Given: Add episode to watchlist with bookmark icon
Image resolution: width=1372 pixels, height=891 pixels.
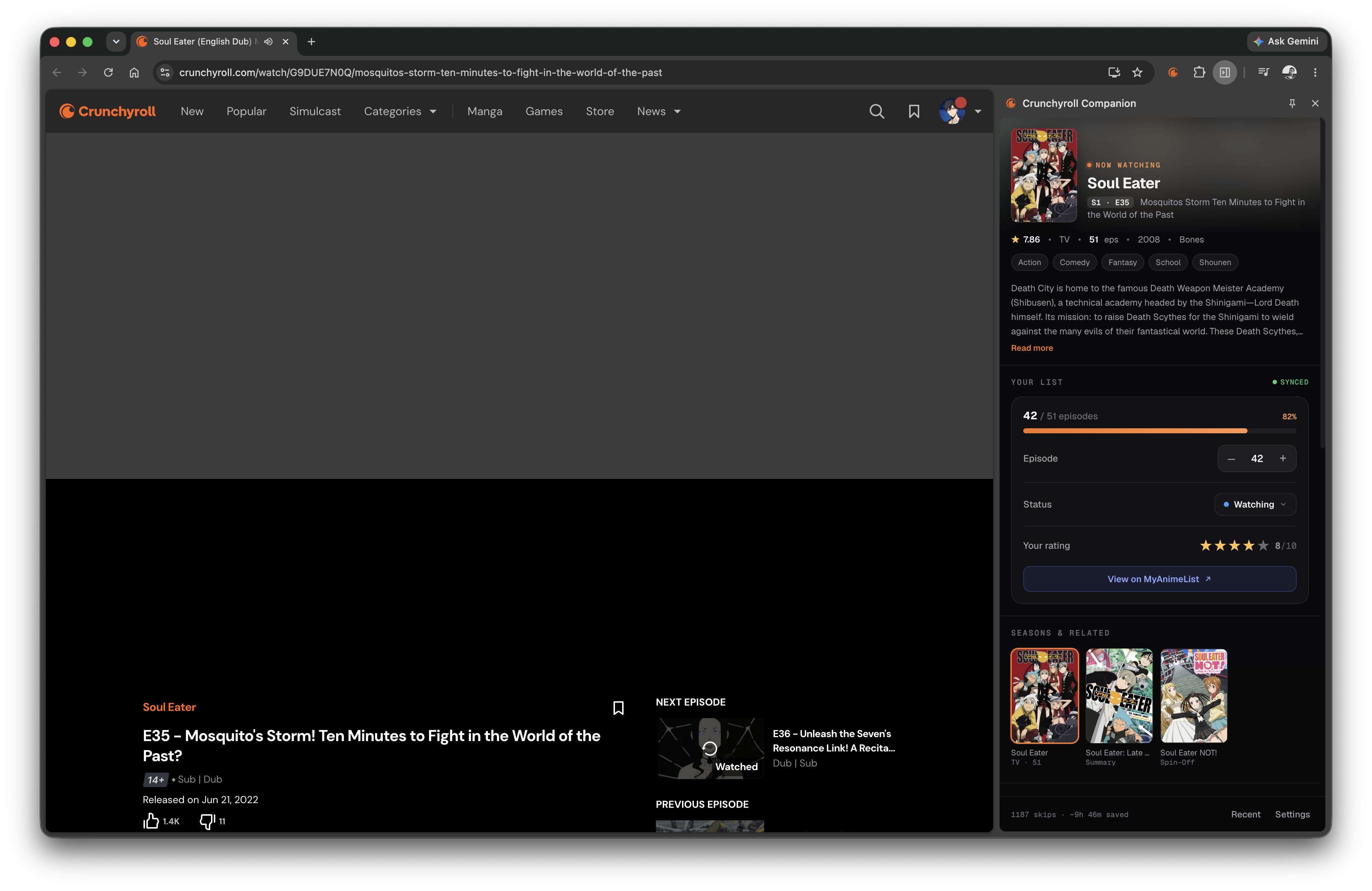Looking at the screenshot, I should point(618,708).
